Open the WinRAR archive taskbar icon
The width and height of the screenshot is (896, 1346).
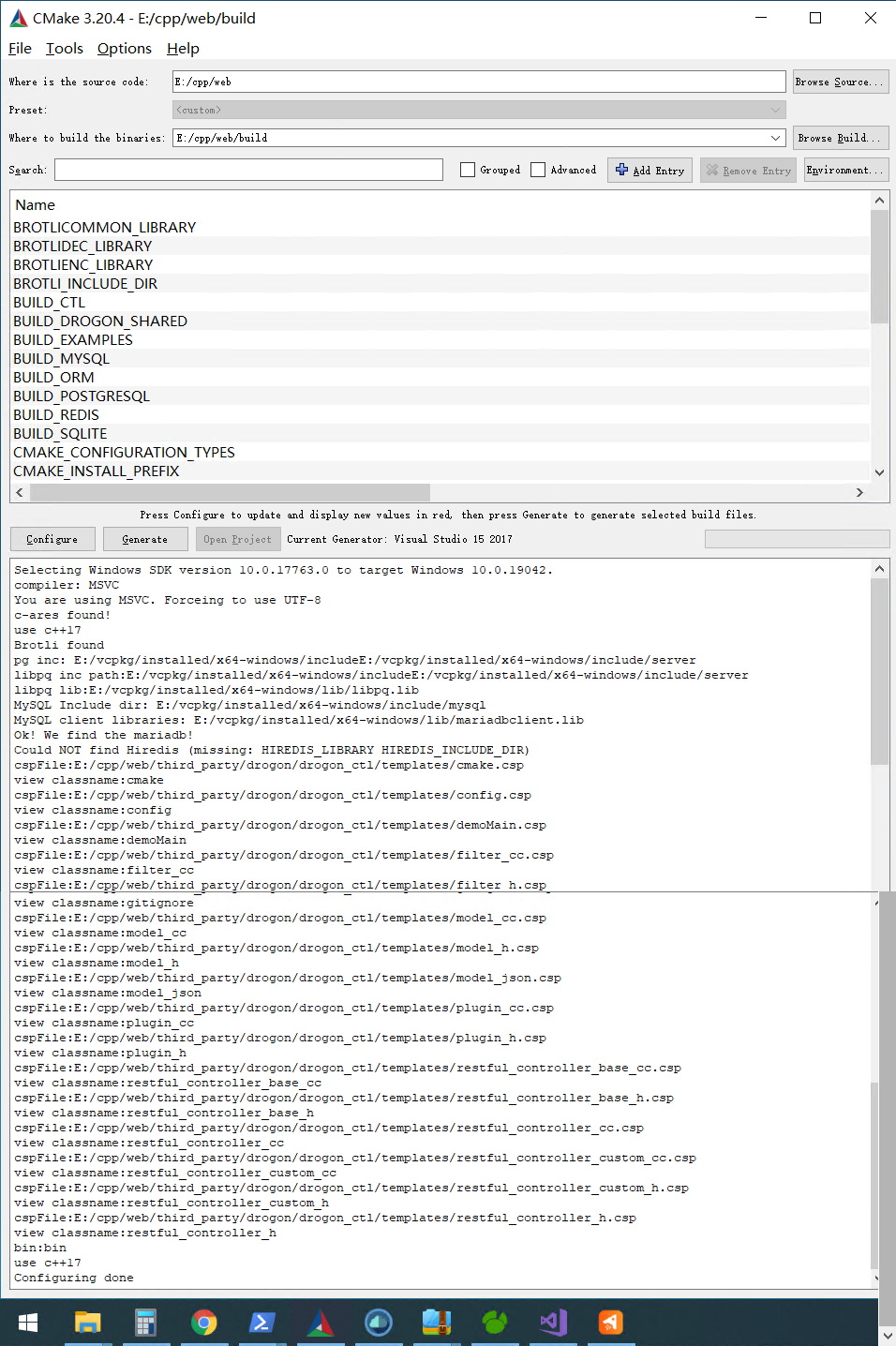(x=437, y=1323)
